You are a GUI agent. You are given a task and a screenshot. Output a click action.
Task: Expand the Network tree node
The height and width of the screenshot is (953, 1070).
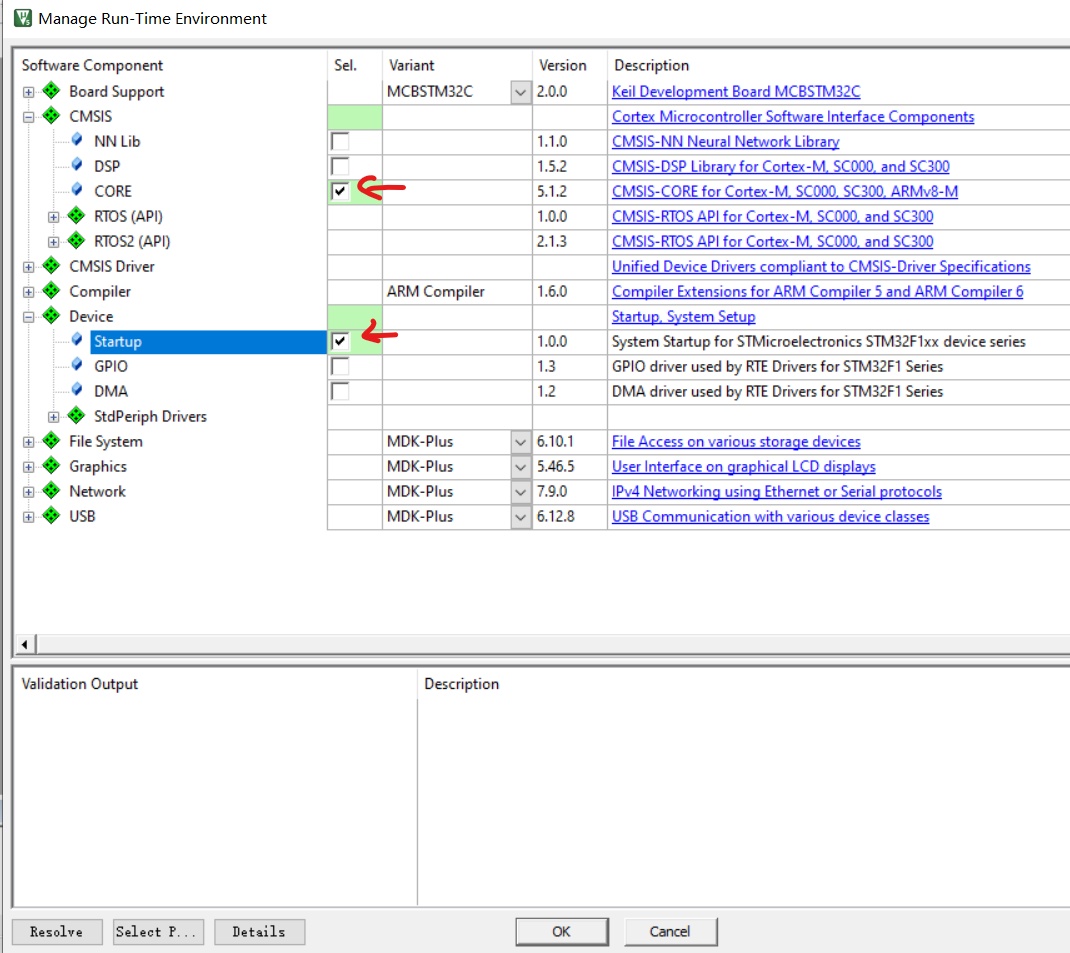[29, 492]
